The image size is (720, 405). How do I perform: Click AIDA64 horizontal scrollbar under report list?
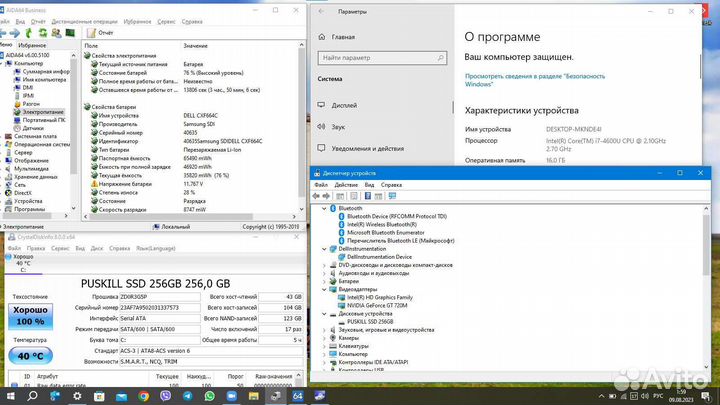pos(171,216)
